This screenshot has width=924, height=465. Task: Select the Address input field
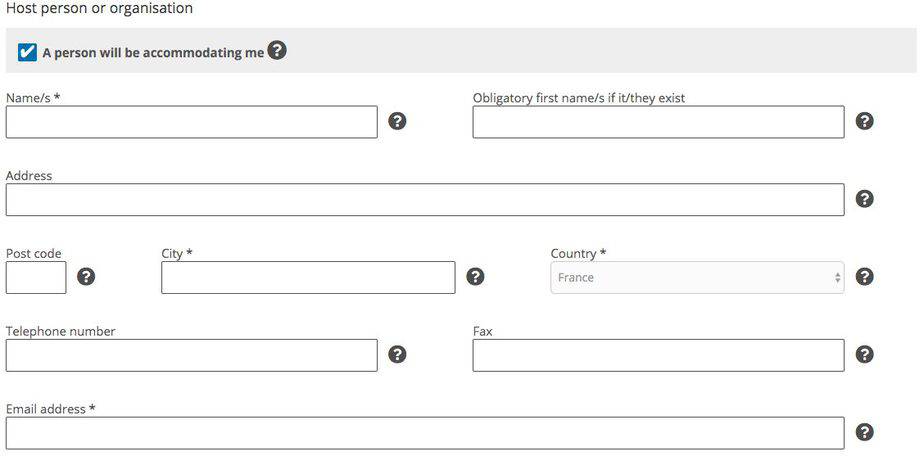425,200
